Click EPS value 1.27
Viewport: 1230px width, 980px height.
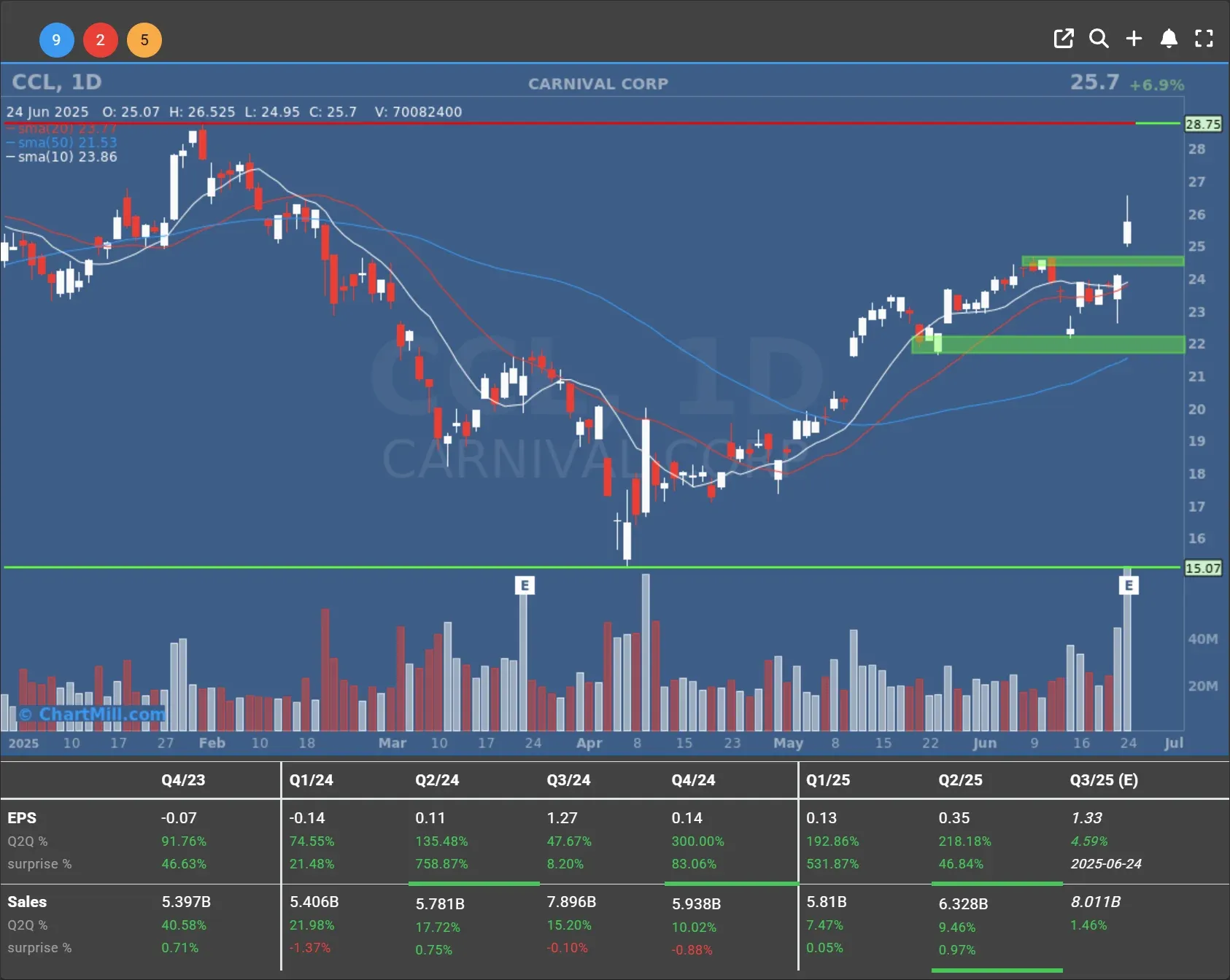pyautogui.click(x=562, y=818)
